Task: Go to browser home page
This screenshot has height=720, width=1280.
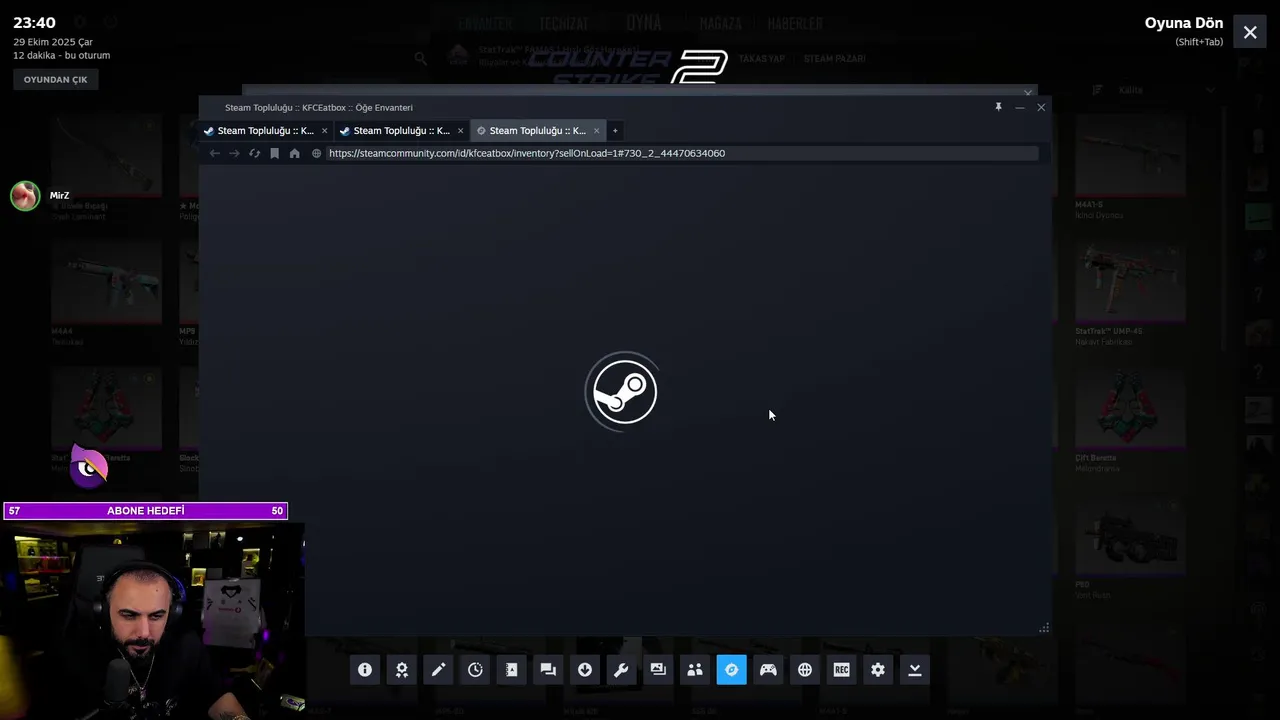Action: [294, 153]
